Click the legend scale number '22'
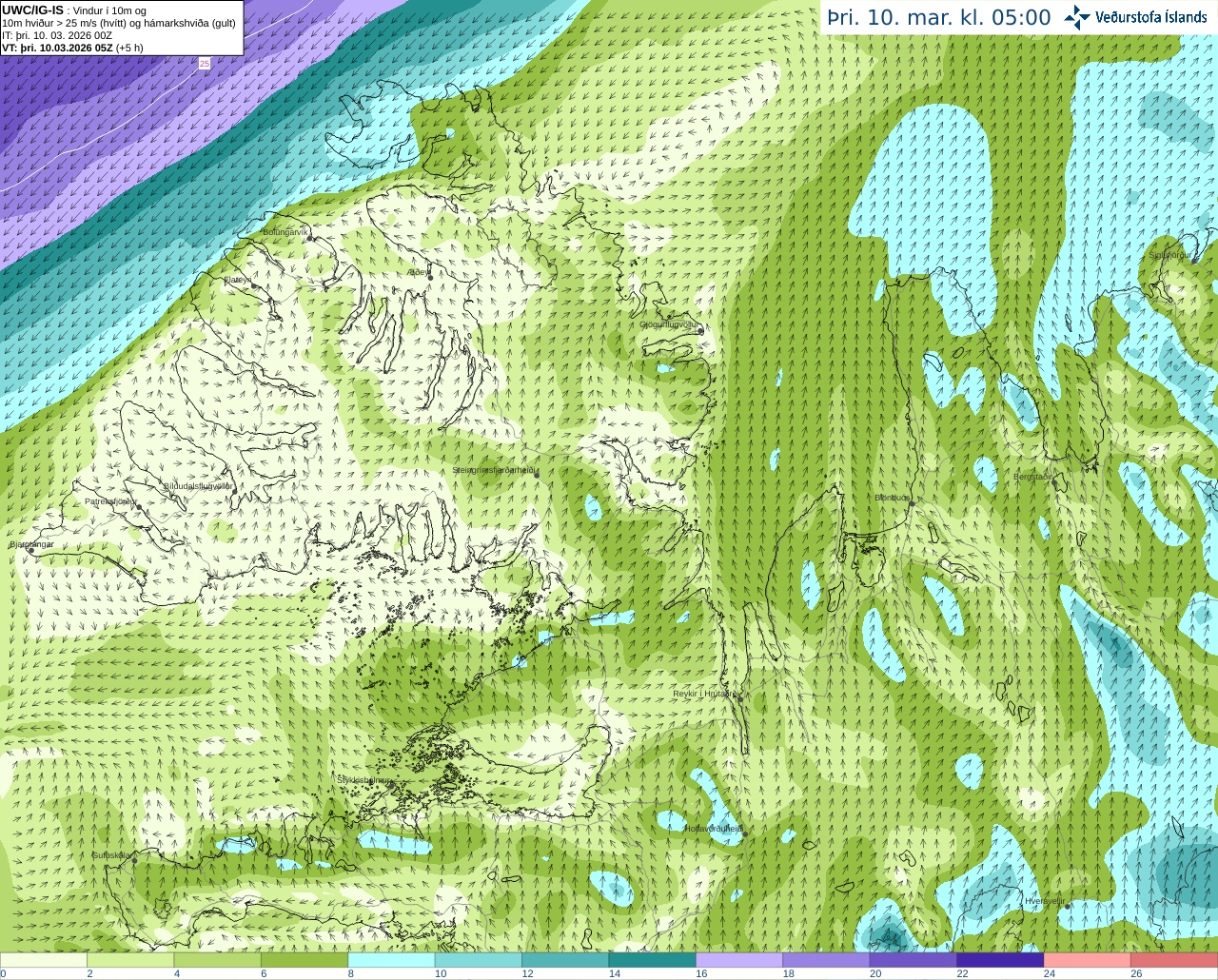1218x980 pixels. (962, 973)
